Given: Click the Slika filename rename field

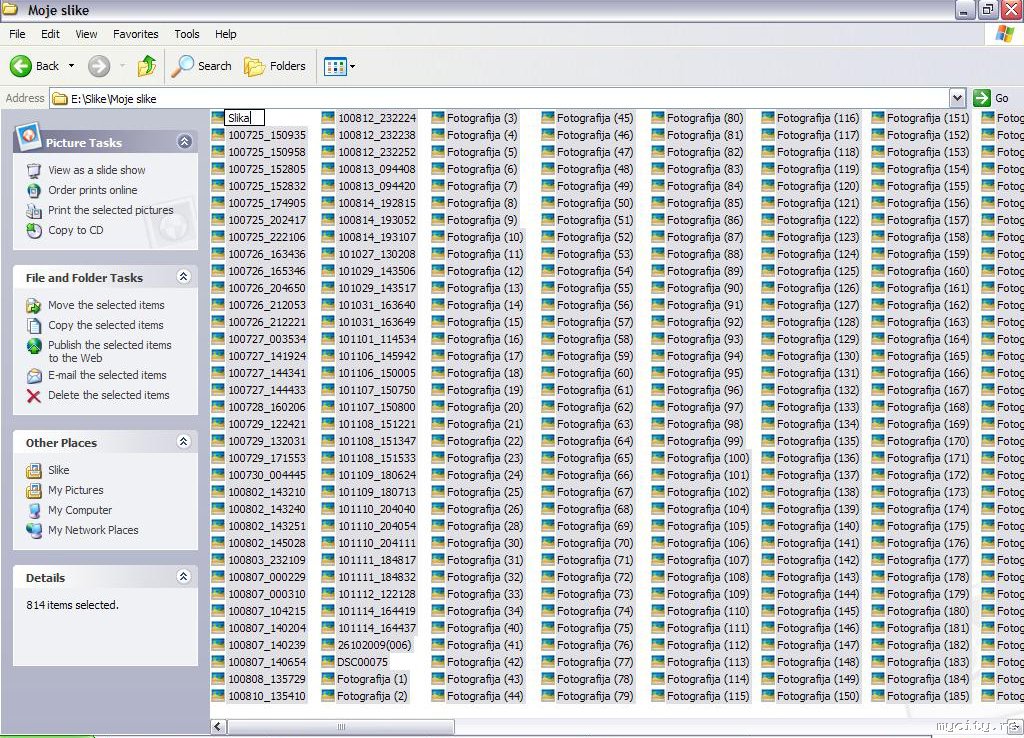Looking at the screenshot, I should coord(244,118).
